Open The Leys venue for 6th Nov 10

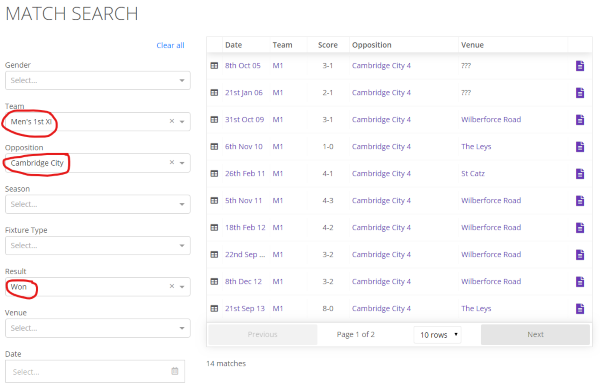476,146
